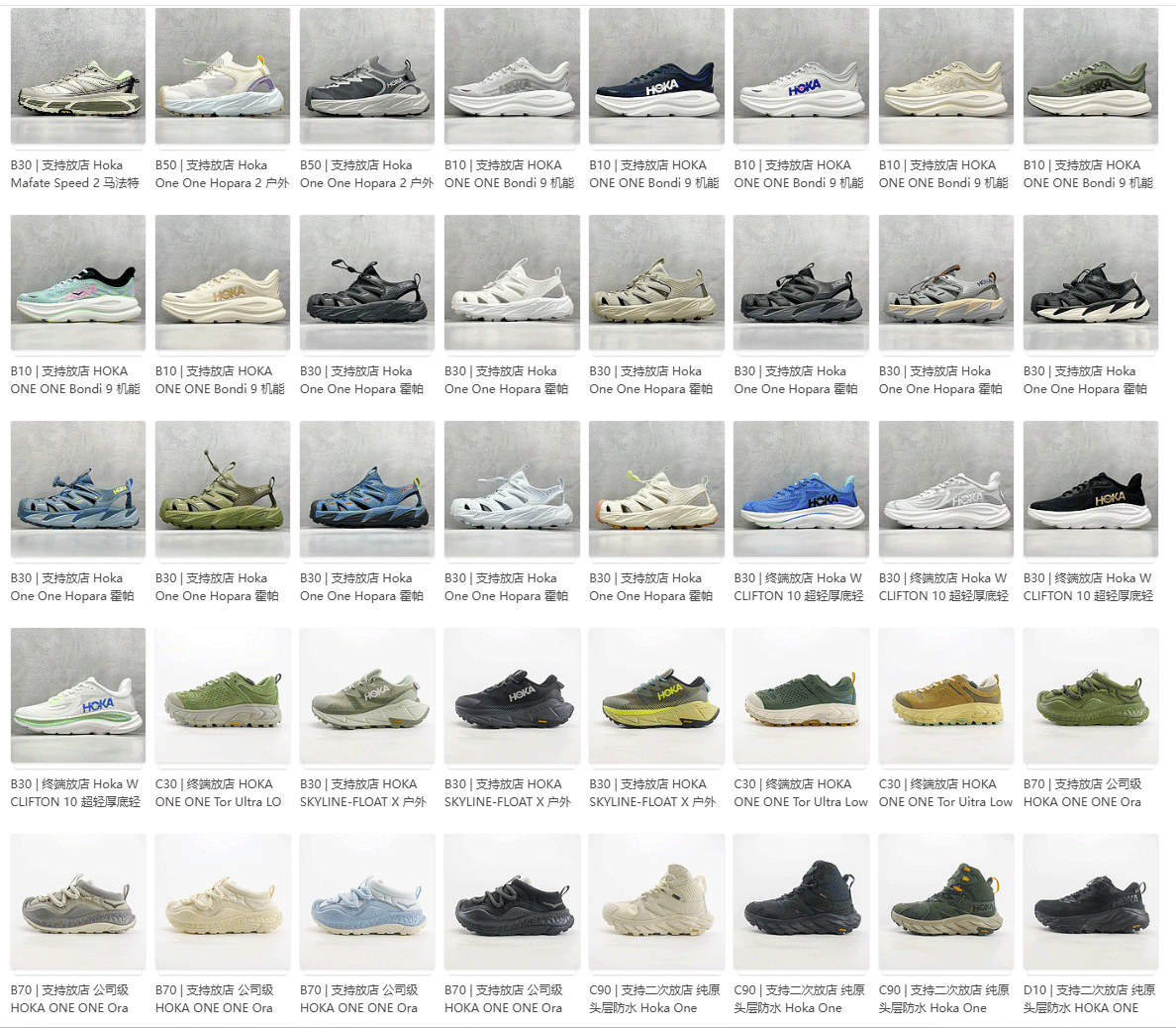
Task: Open the Mafate Speed 2 shoe photo
Action: 78,75
